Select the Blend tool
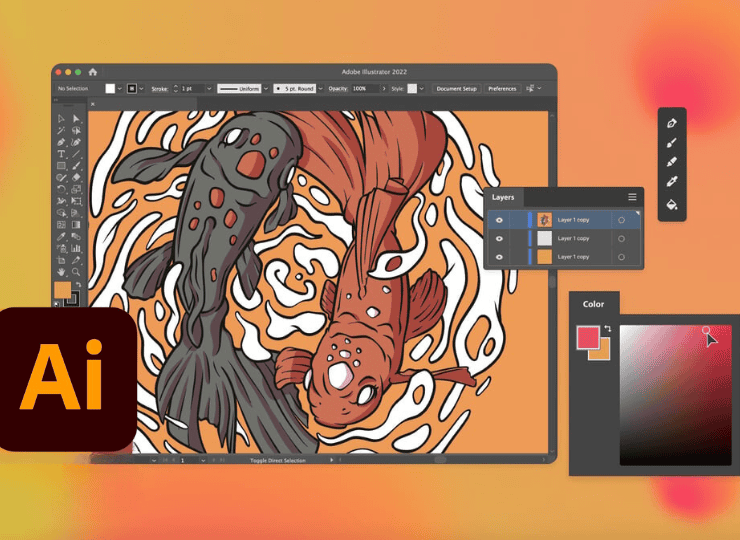 point(76,236)
